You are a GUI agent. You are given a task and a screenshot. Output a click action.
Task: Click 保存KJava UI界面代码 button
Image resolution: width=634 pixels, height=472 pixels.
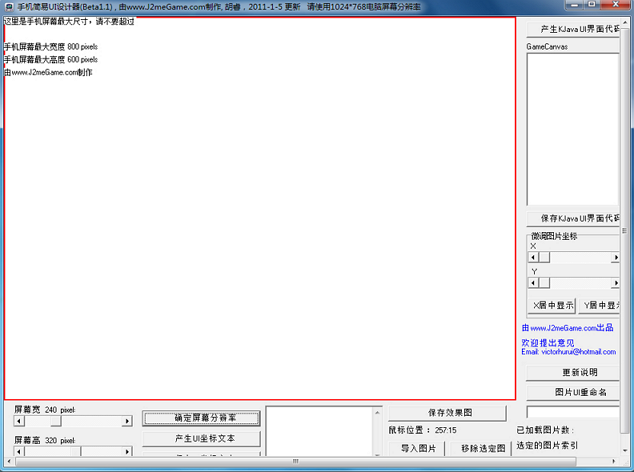point(573,218)
